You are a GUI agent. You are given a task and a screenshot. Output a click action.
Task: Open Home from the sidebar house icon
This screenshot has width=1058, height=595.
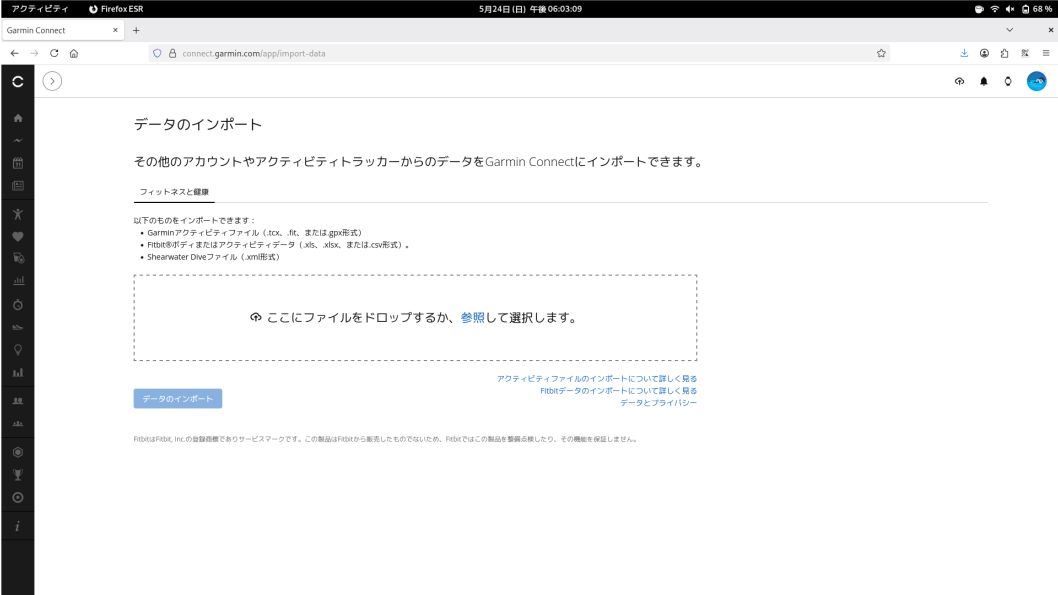(18, 118)
